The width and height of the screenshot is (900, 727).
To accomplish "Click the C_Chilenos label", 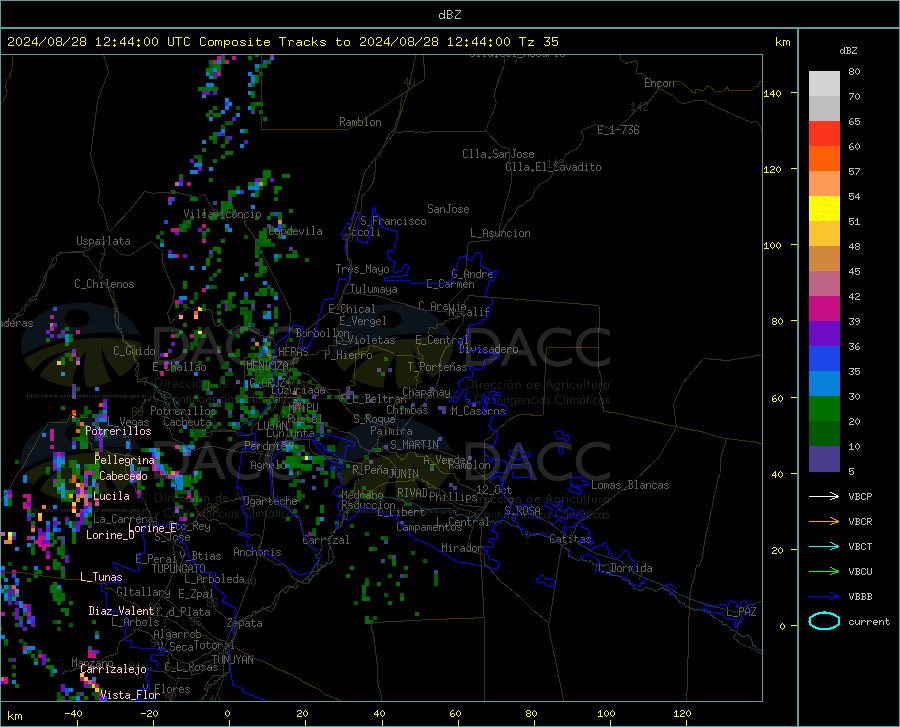I will [104, 284].
